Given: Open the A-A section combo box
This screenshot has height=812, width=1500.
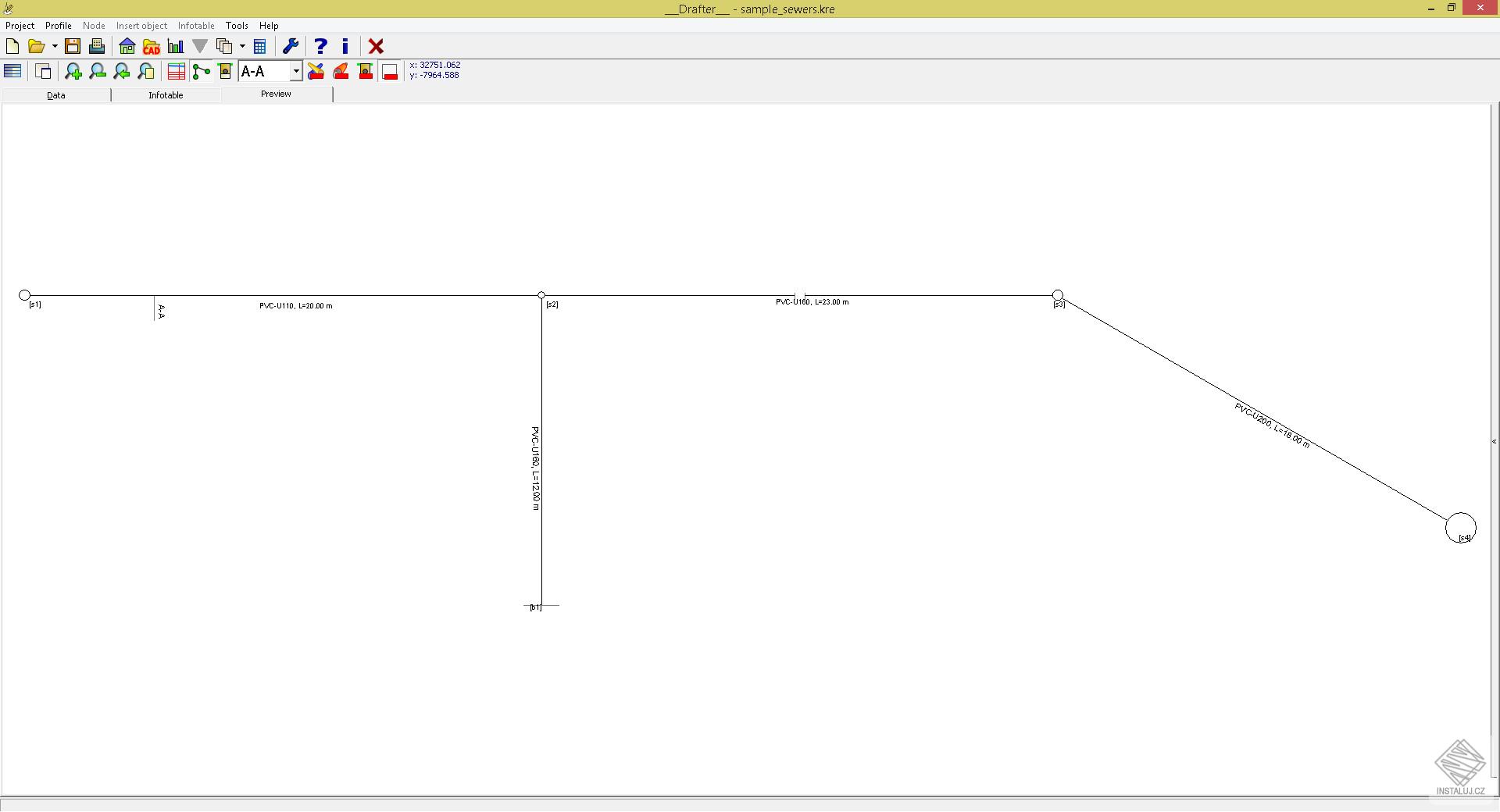Looking at the screenshot, I should (270, 71).
